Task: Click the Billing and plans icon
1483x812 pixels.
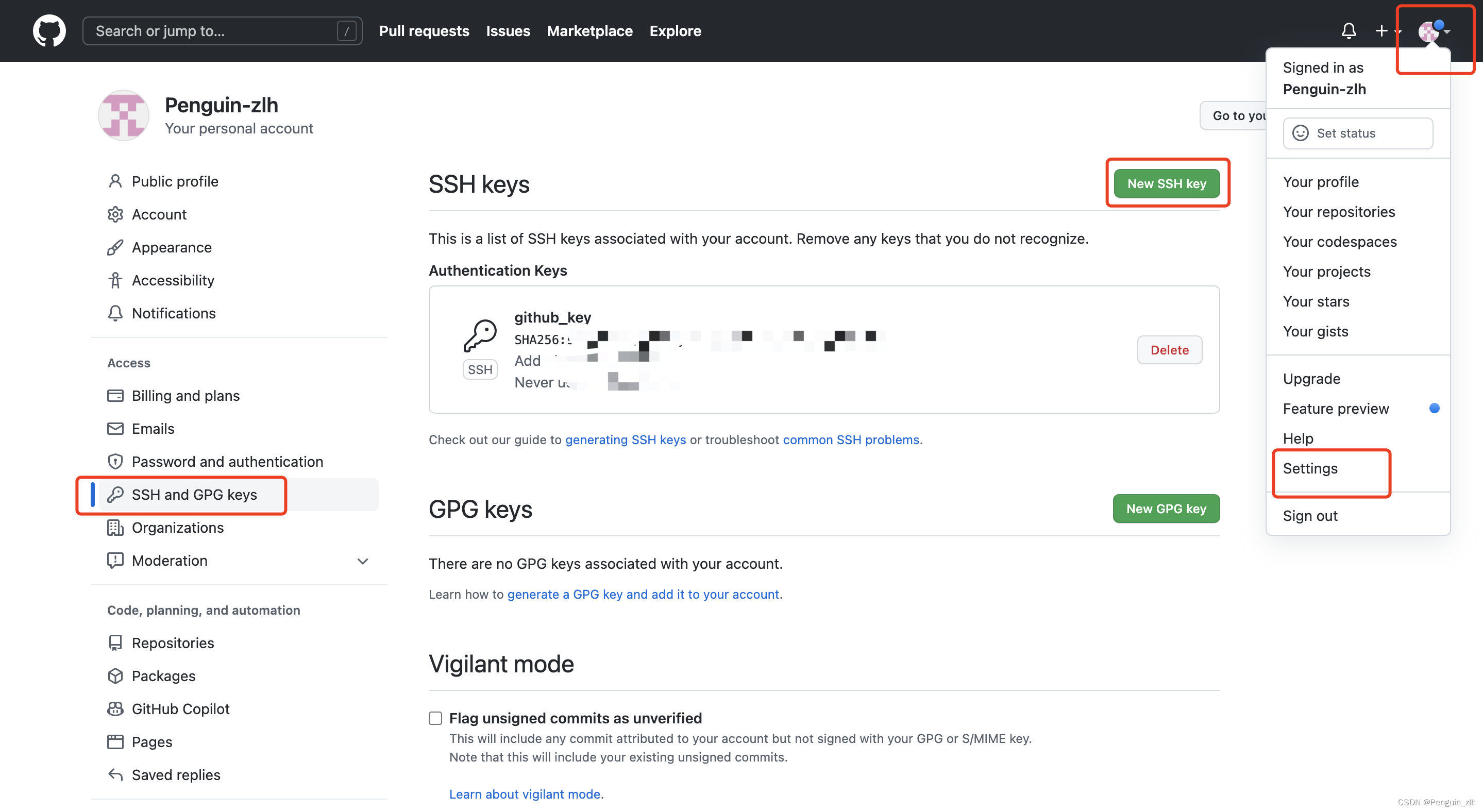Action: click(x=115, y=395)
